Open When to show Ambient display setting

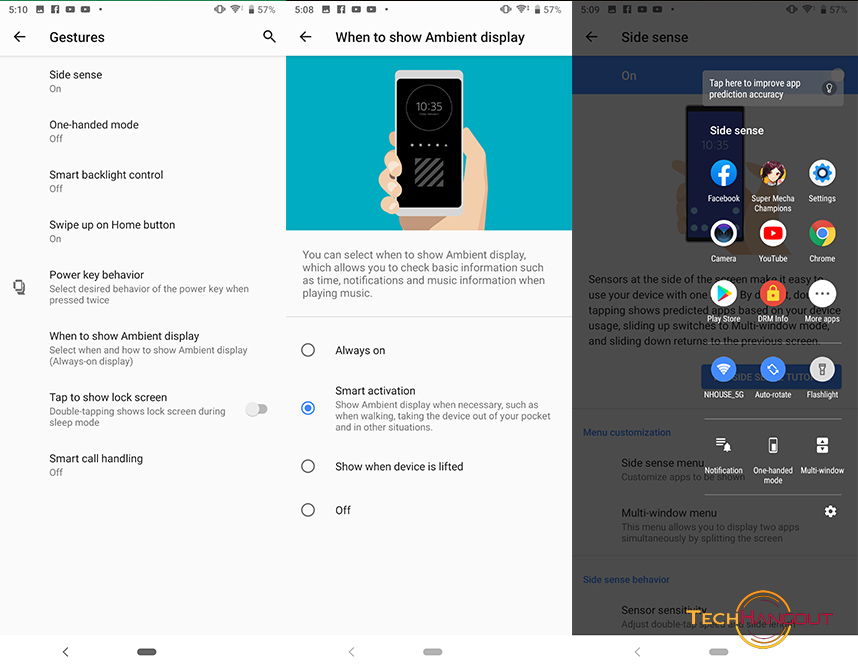coord(143,348)
